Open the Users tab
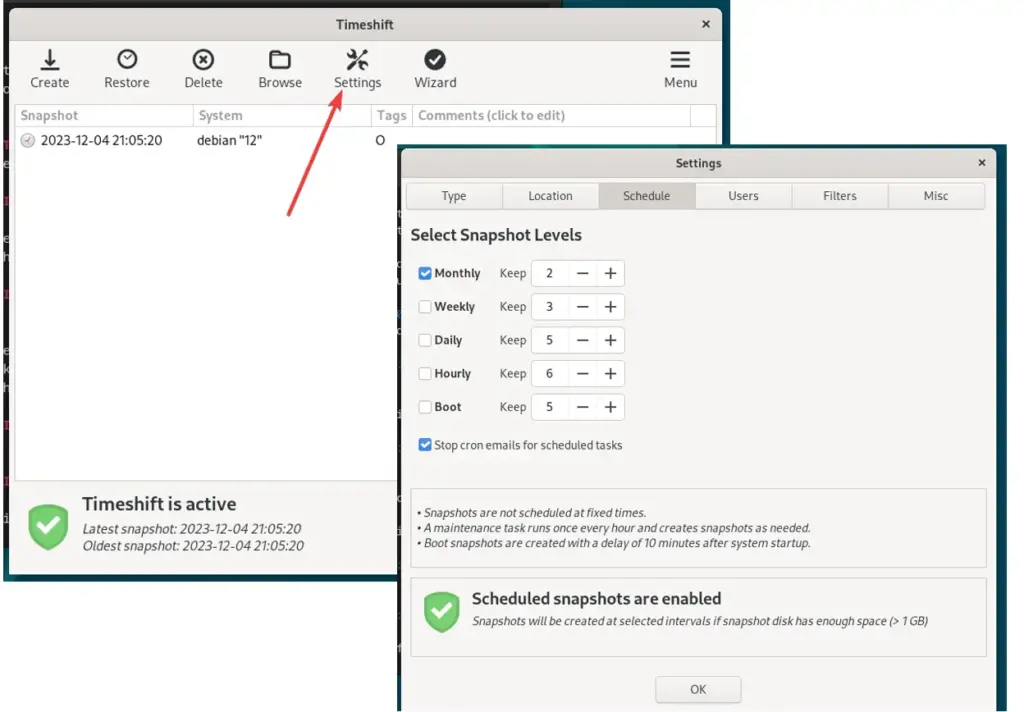The image size is (1024, 712). [x=743, y=196]
